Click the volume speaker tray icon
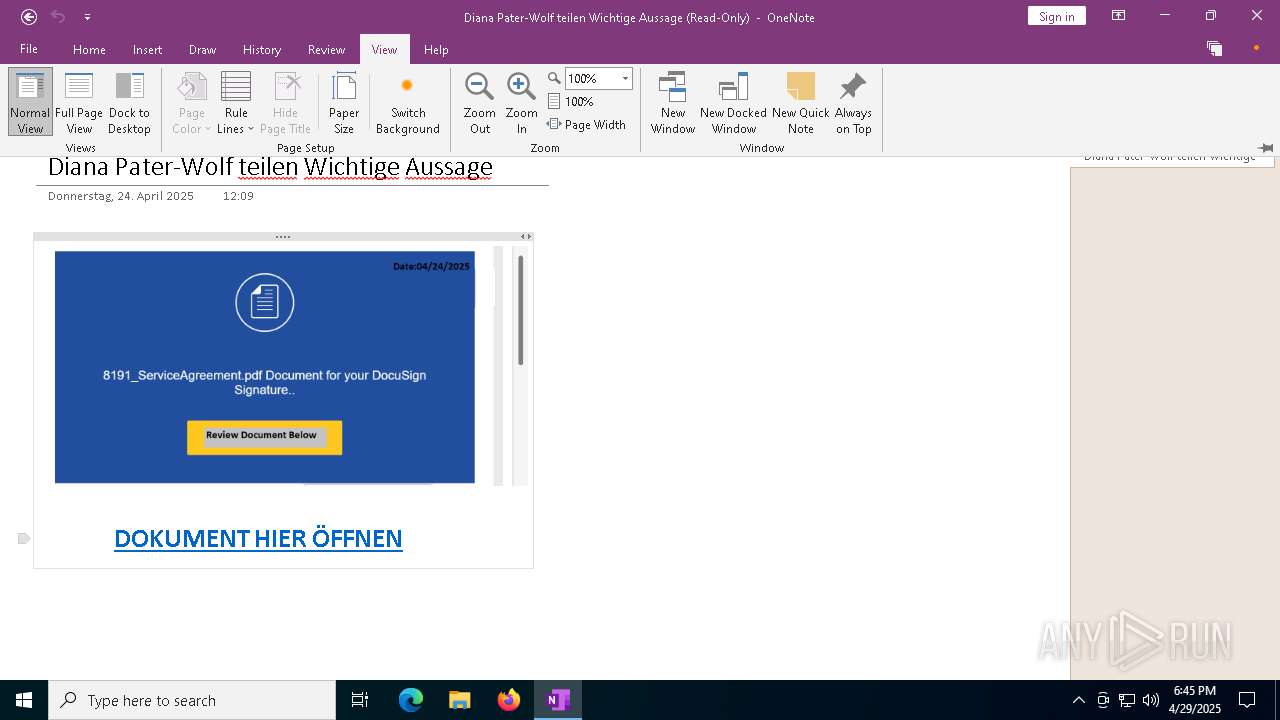The image size is (1280, 720). [1151, 700]
